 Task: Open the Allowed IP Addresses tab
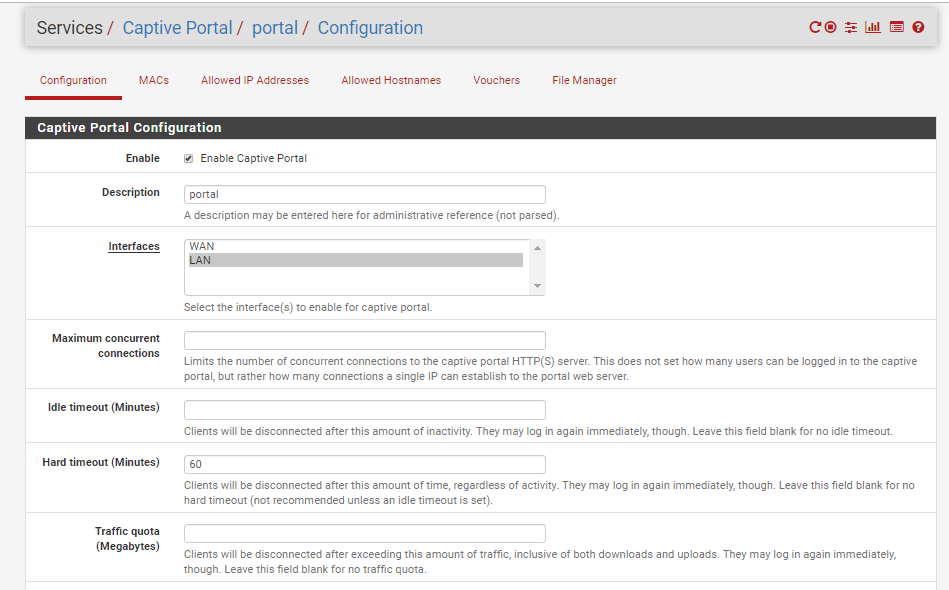(255, 80)
